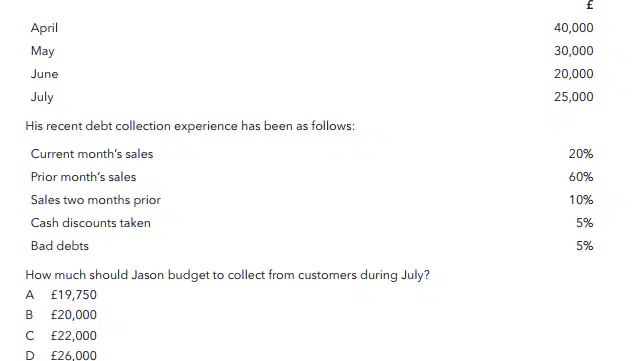Image resolution: width=635 pixels, height=361 pixels.
Task: Click the May row label
Action: (43, 51)
